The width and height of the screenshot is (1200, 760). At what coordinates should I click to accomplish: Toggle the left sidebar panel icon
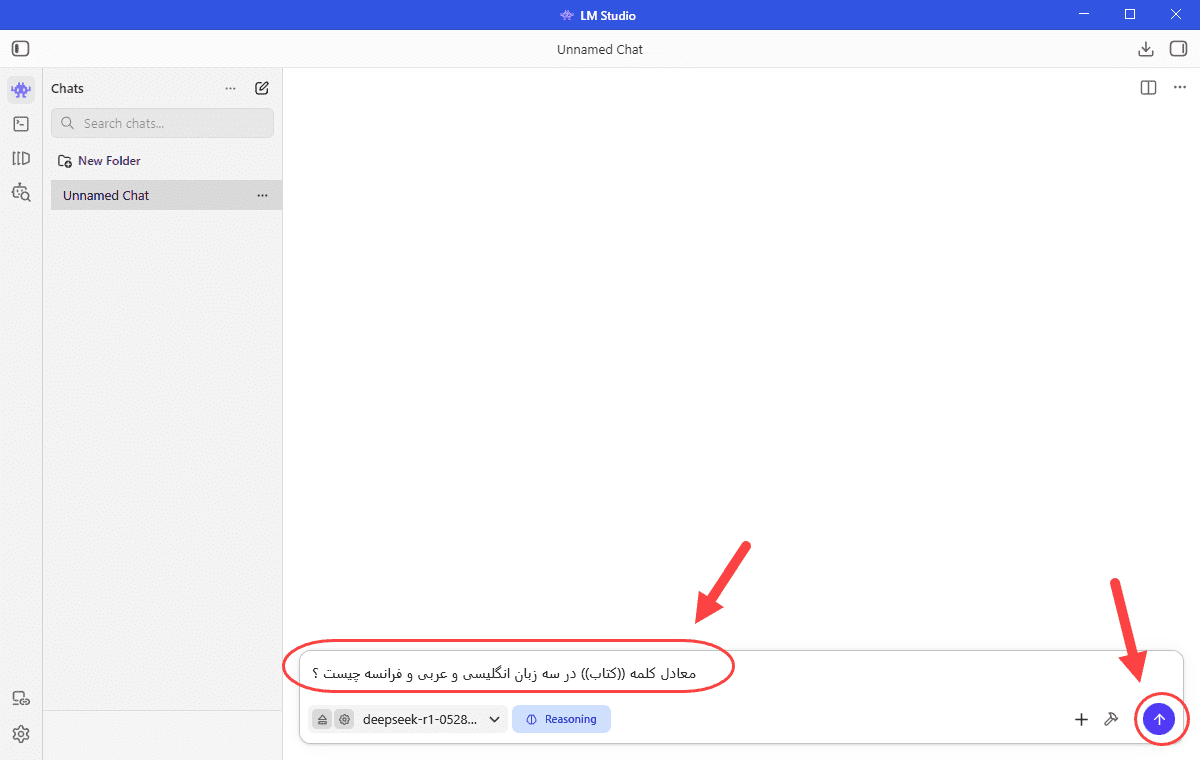pos(21,48)
